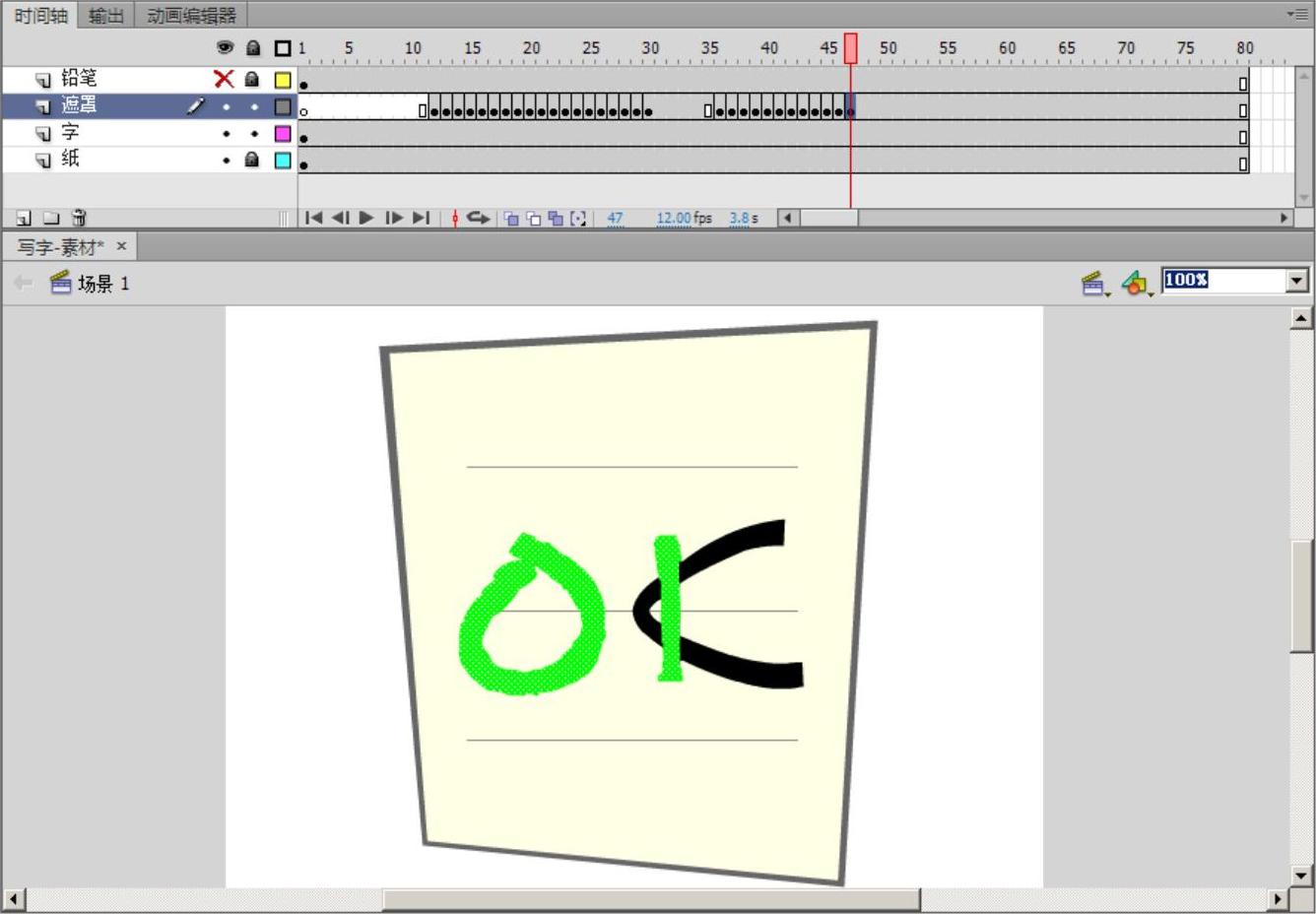
Task: Select the 字 layer name
Action: (x=70, y=132)
